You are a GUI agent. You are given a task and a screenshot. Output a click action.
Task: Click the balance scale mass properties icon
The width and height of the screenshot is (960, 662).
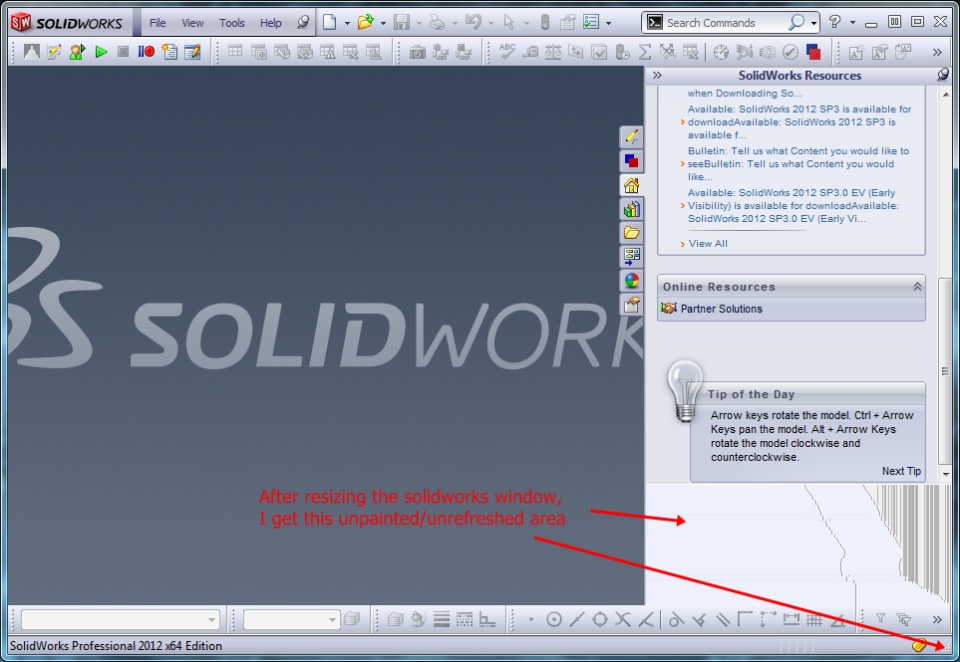pos(553,53)
